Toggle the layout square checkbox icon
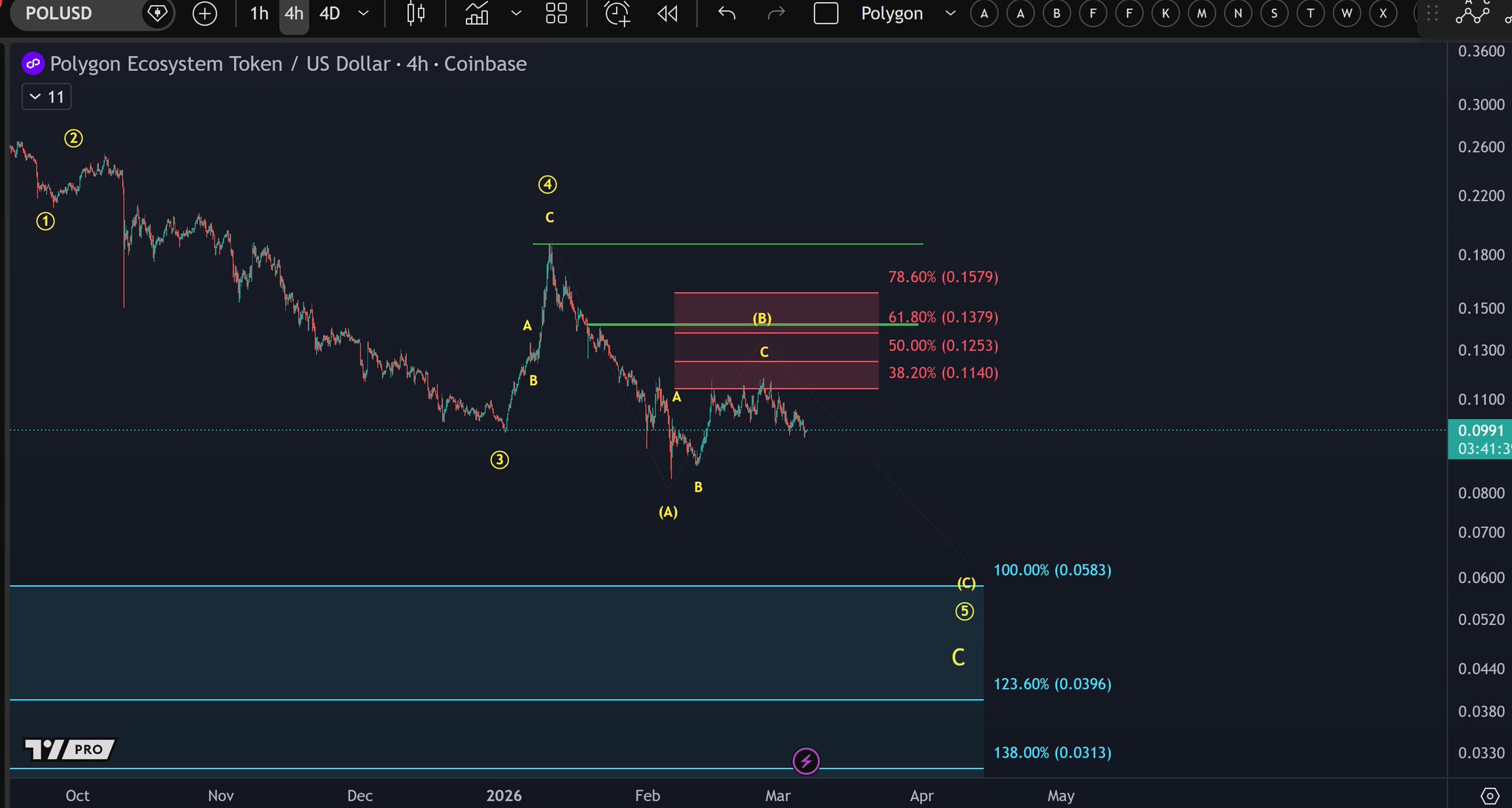This screenshot has height=808, width=1512. (x=825, y=13)
